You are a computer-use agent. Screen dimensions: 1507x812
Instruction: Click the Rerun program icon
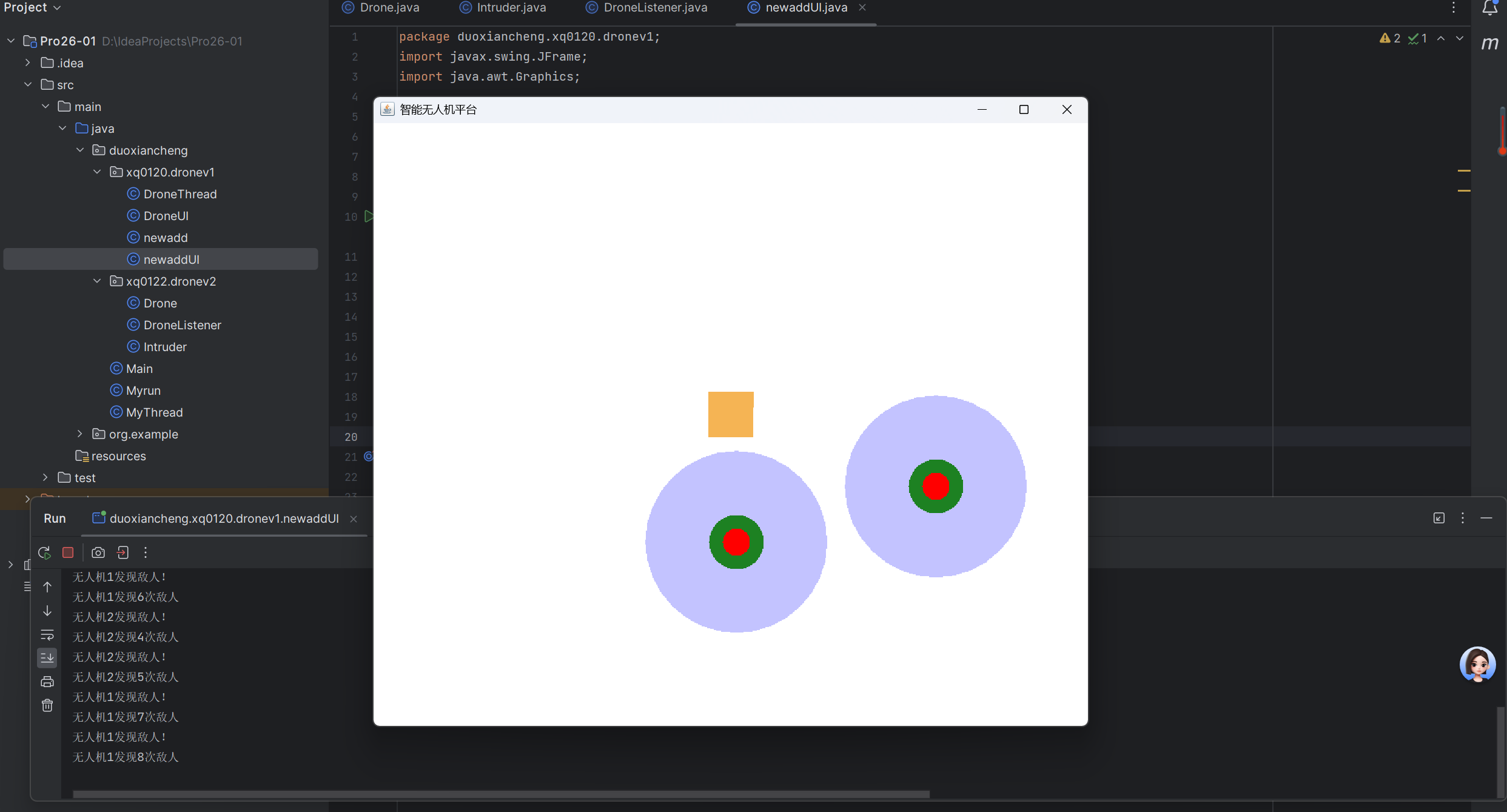44,552
